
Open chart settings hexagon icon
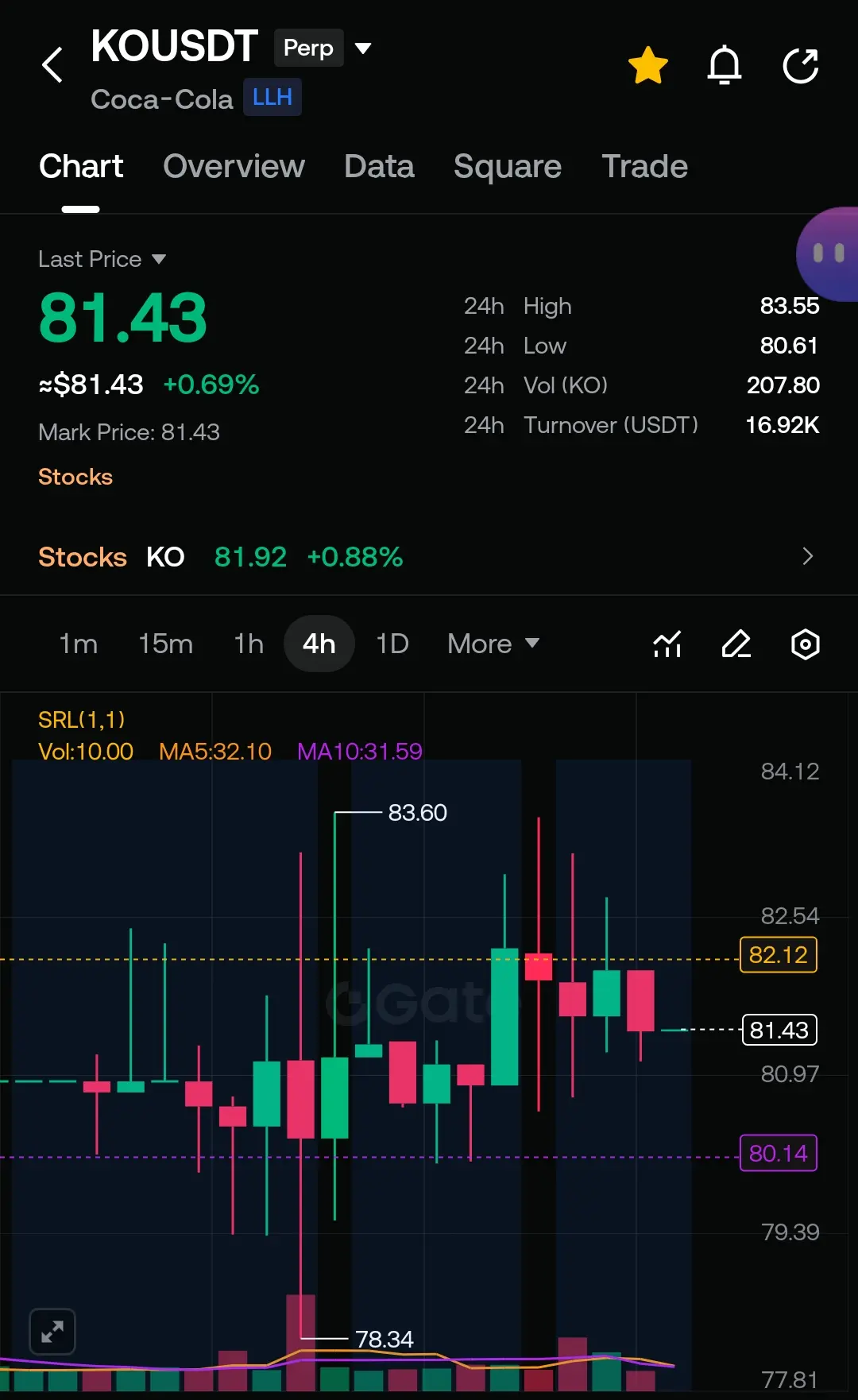tap(806, 644)
